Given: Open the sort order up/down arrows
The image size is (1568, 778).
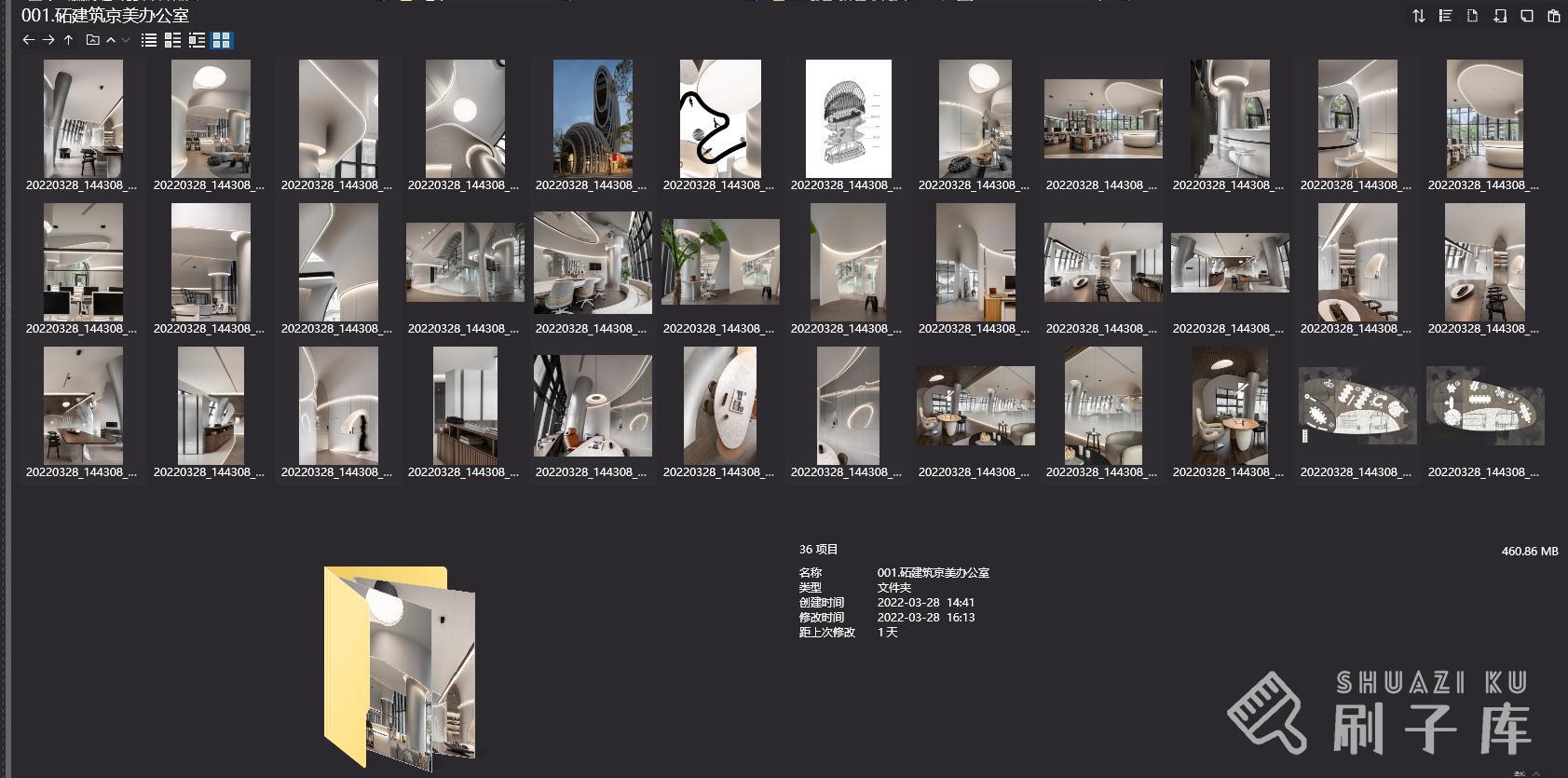Looking at the screenshot, I should pos(1419,16).
